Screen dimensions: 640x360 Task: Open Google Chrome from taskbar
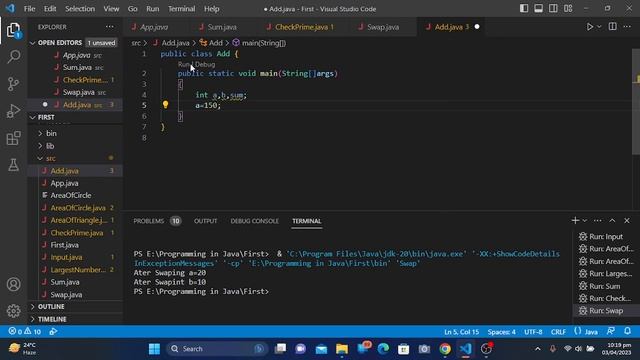(445, 349)
